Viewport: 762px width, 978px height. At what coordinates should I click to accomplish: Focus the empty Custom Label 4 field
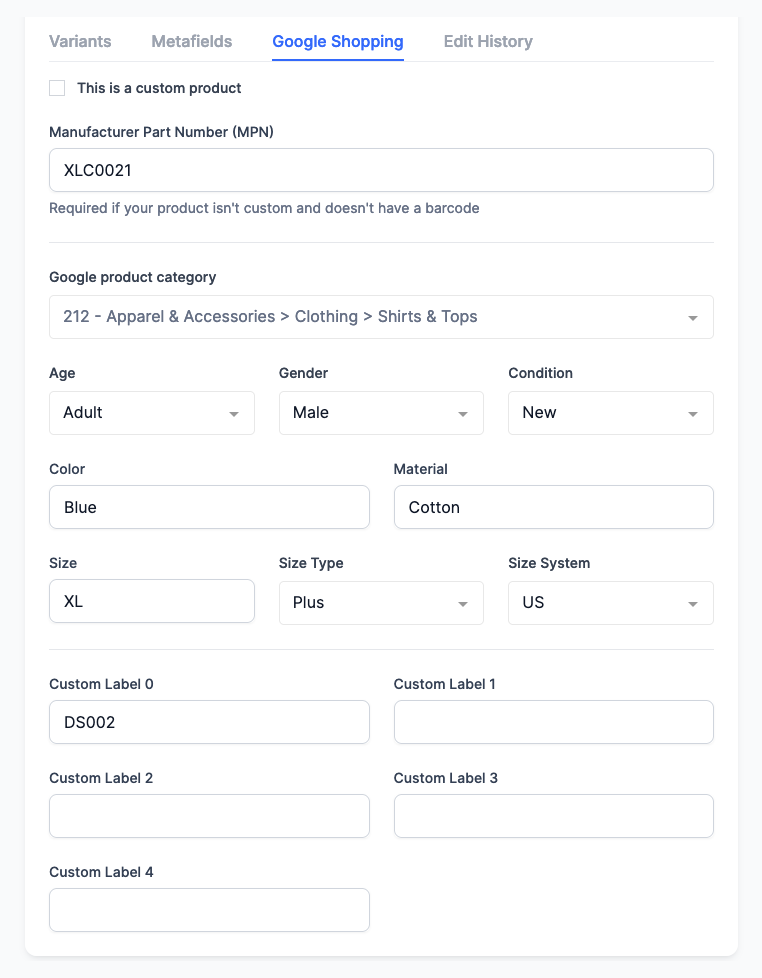209,910
